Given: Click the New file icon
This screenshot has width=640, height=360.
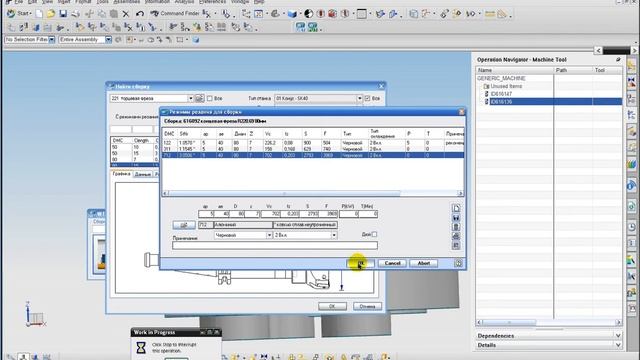Looking at the screenshot, I should tap(39, 14).
